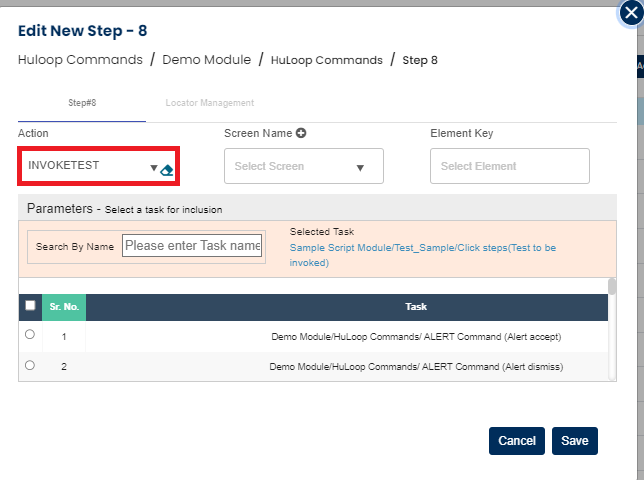644x480 pixels.
Task: Click Step 8 in the breadcrumb
Action: click(419, 60)
